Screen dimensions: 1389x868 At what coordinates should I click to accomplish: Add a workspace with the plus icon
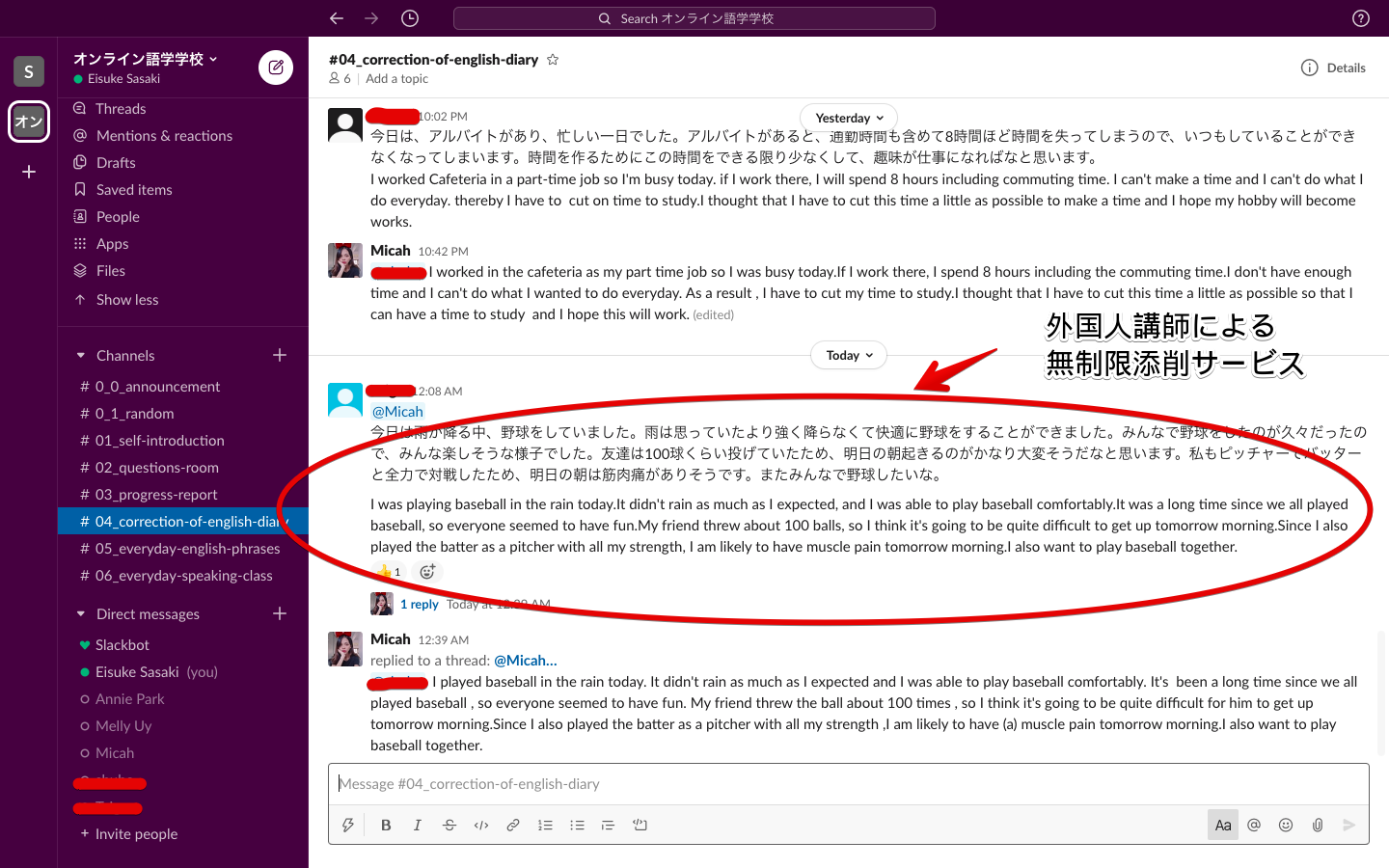click(x=29, y=172)
